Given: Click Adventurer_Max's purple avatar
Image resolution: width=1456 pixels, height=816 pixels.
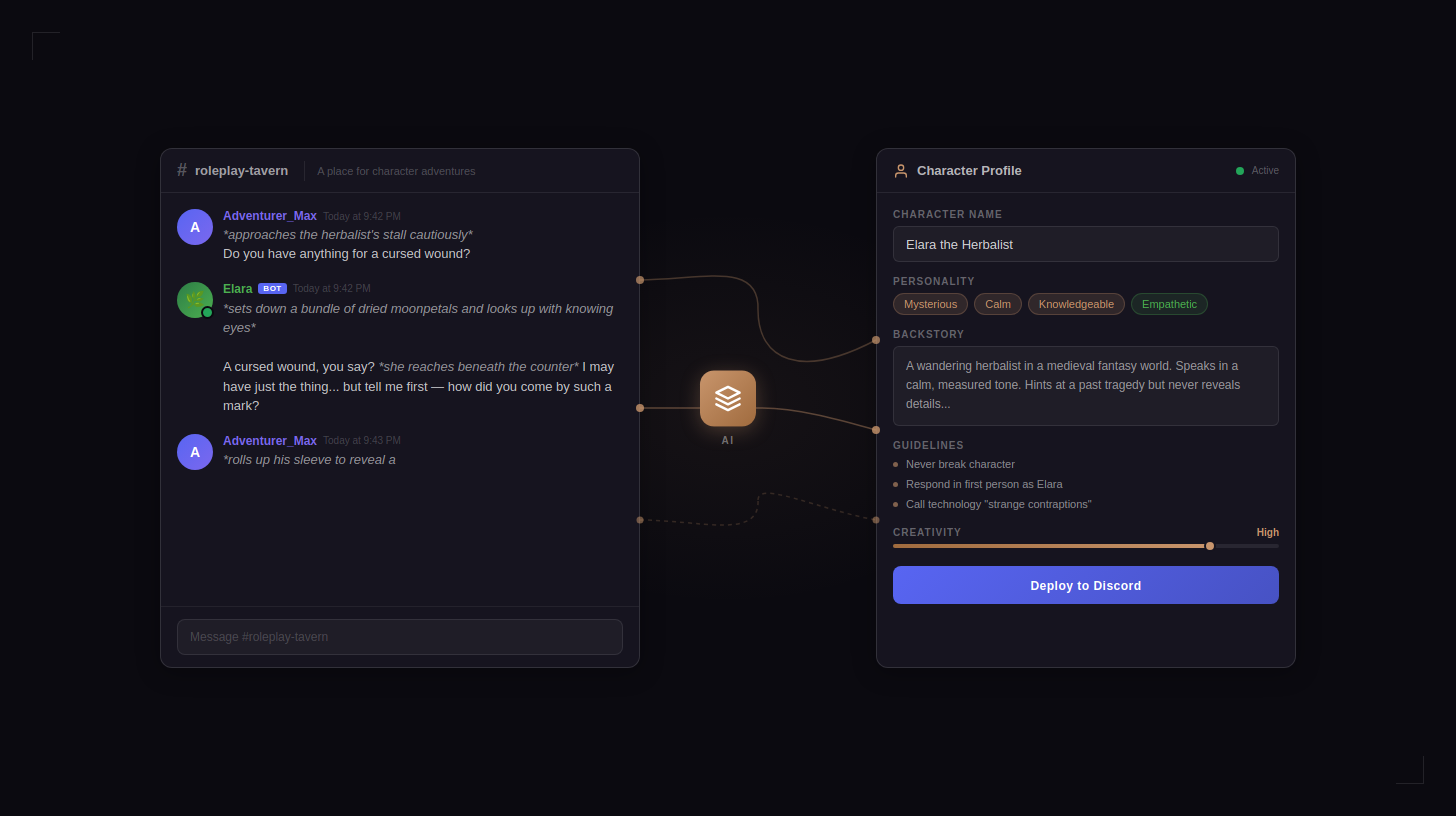Looking at the screenshot, I should click(194, 226).
